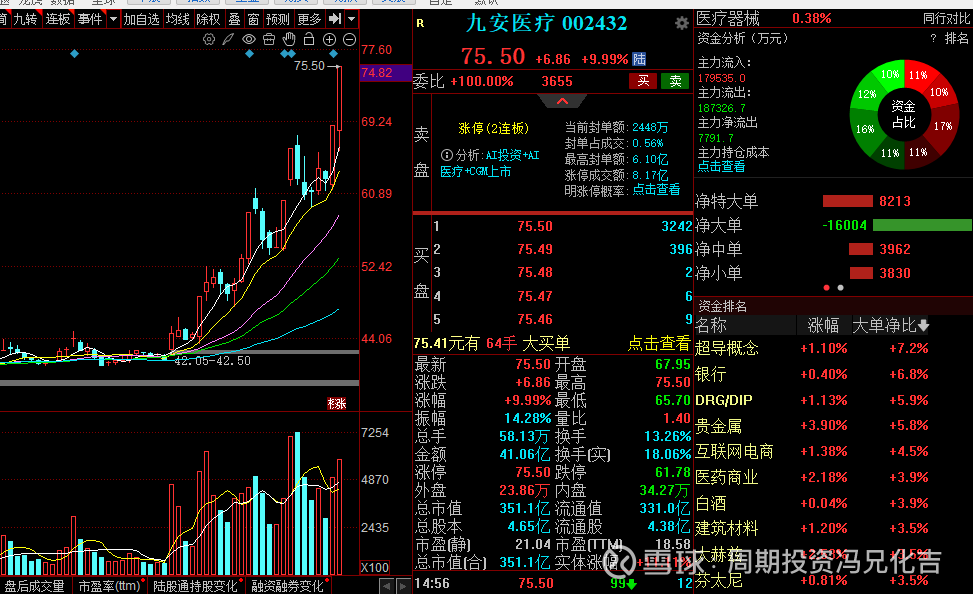Click left scroll arrow under the chart
Image resolution: width=973 pixels, height=594 pixels.
click(x=387, y=586)
